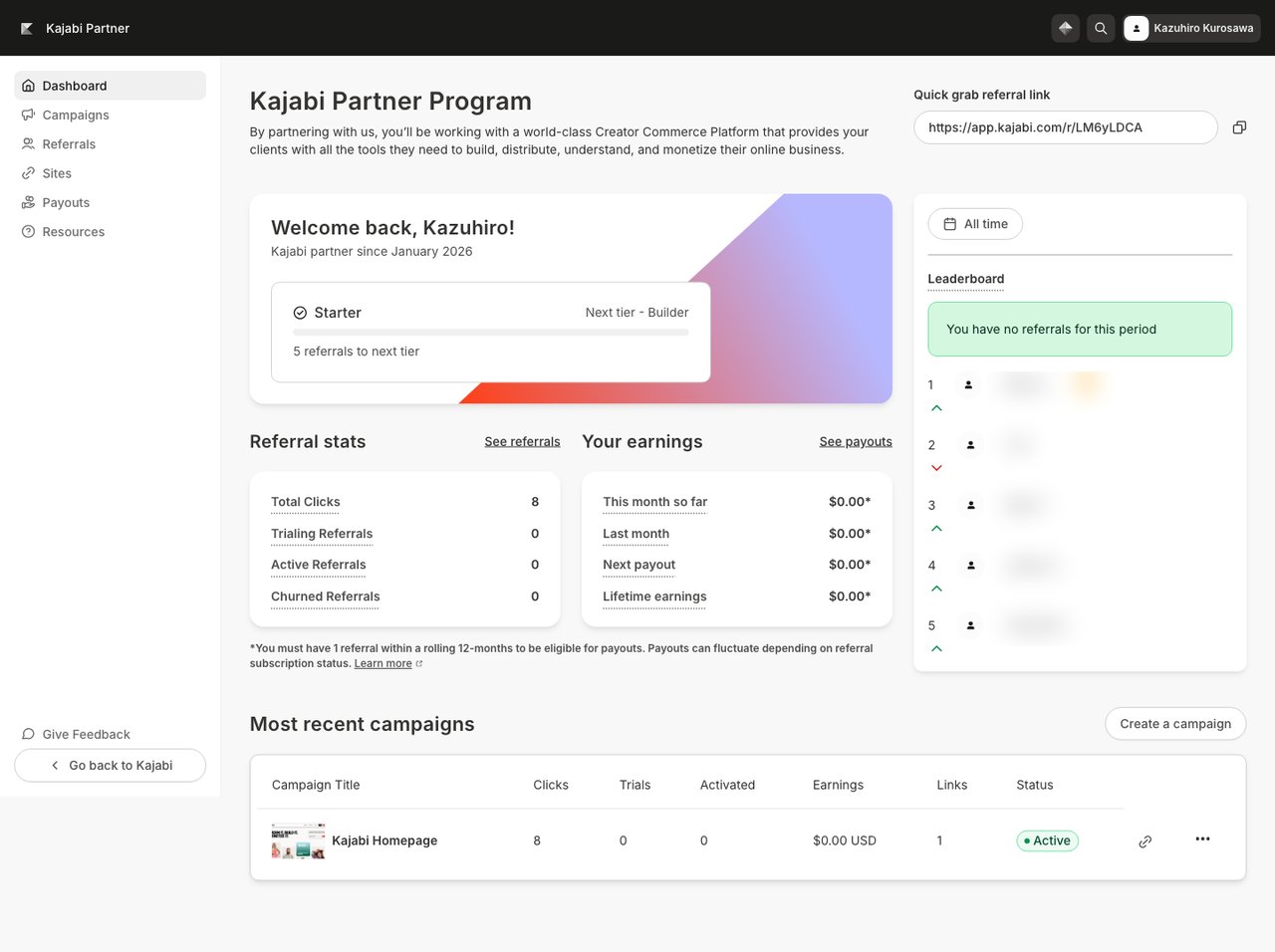
Task: Click the Learn more link
Action: (x=382, y=663)
